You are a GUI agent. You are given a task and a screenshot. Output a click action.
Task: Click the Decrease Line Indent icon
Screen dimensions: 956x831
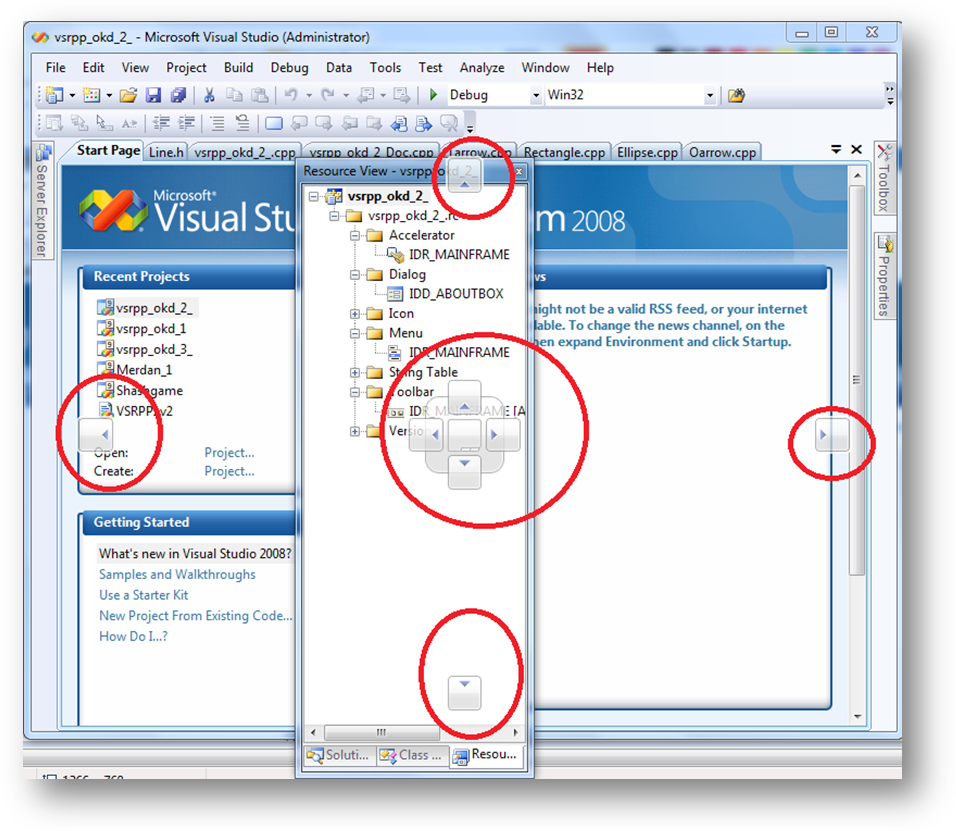point(161,124)
